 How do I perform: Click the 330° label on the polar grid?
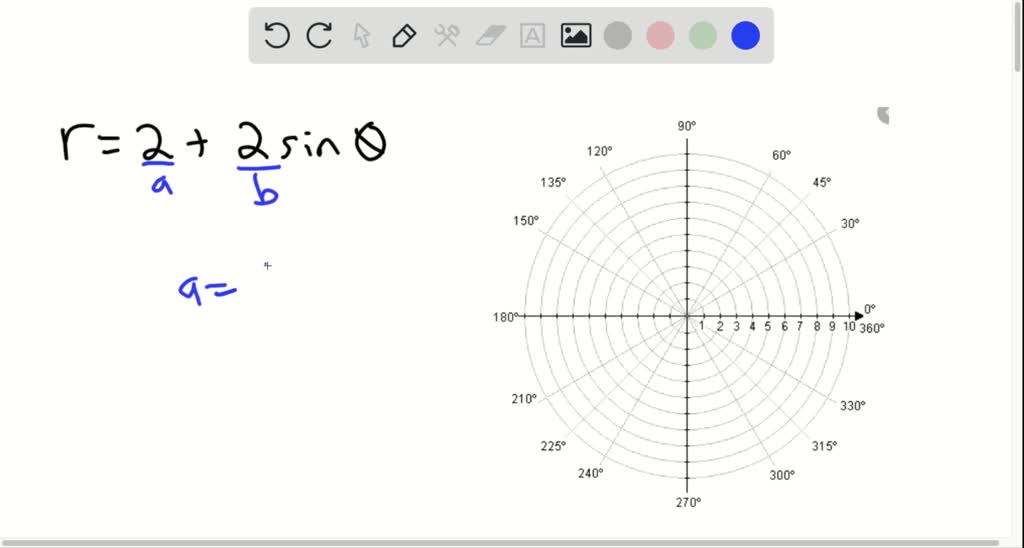click(x=852, y=406)
